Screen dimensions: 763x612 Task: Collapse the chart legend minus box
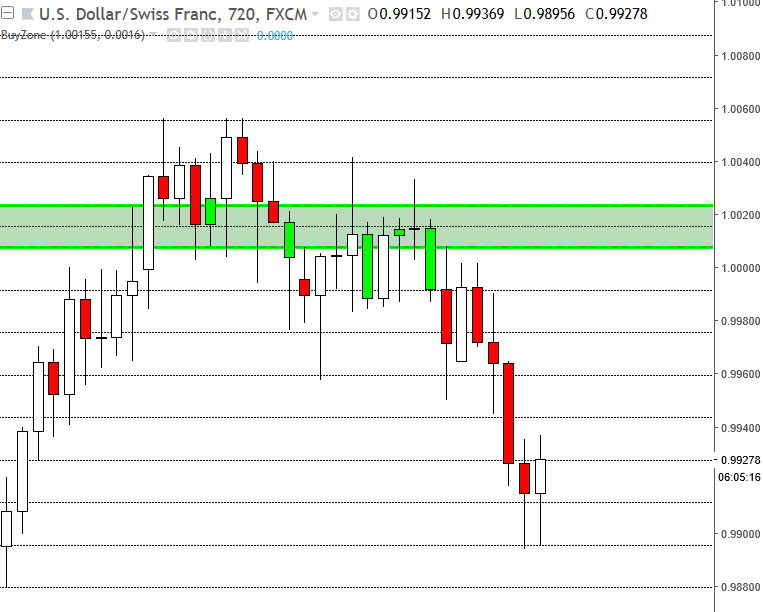[x=7, y=13]
